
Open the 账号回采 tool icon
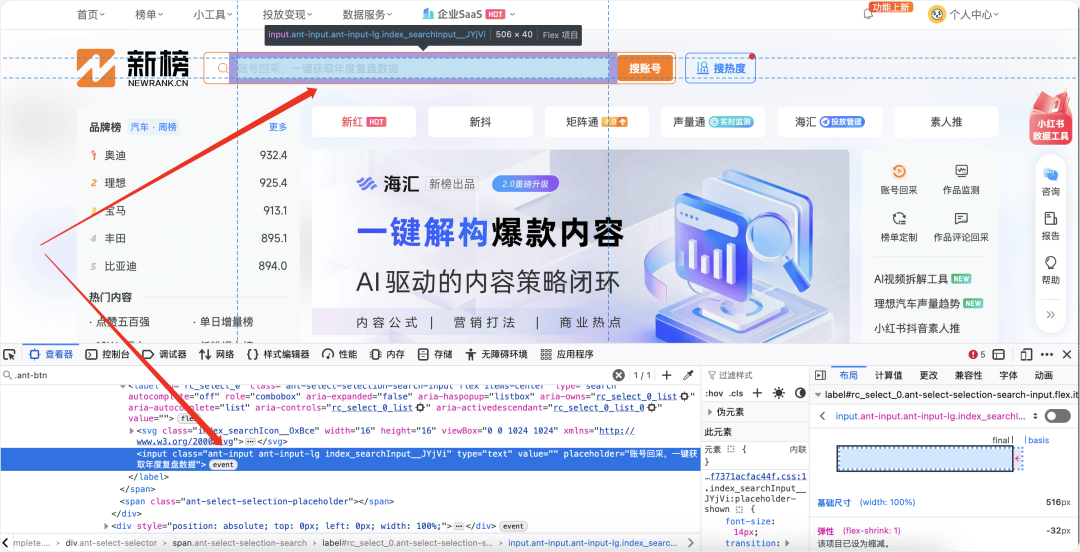[899, 172]
